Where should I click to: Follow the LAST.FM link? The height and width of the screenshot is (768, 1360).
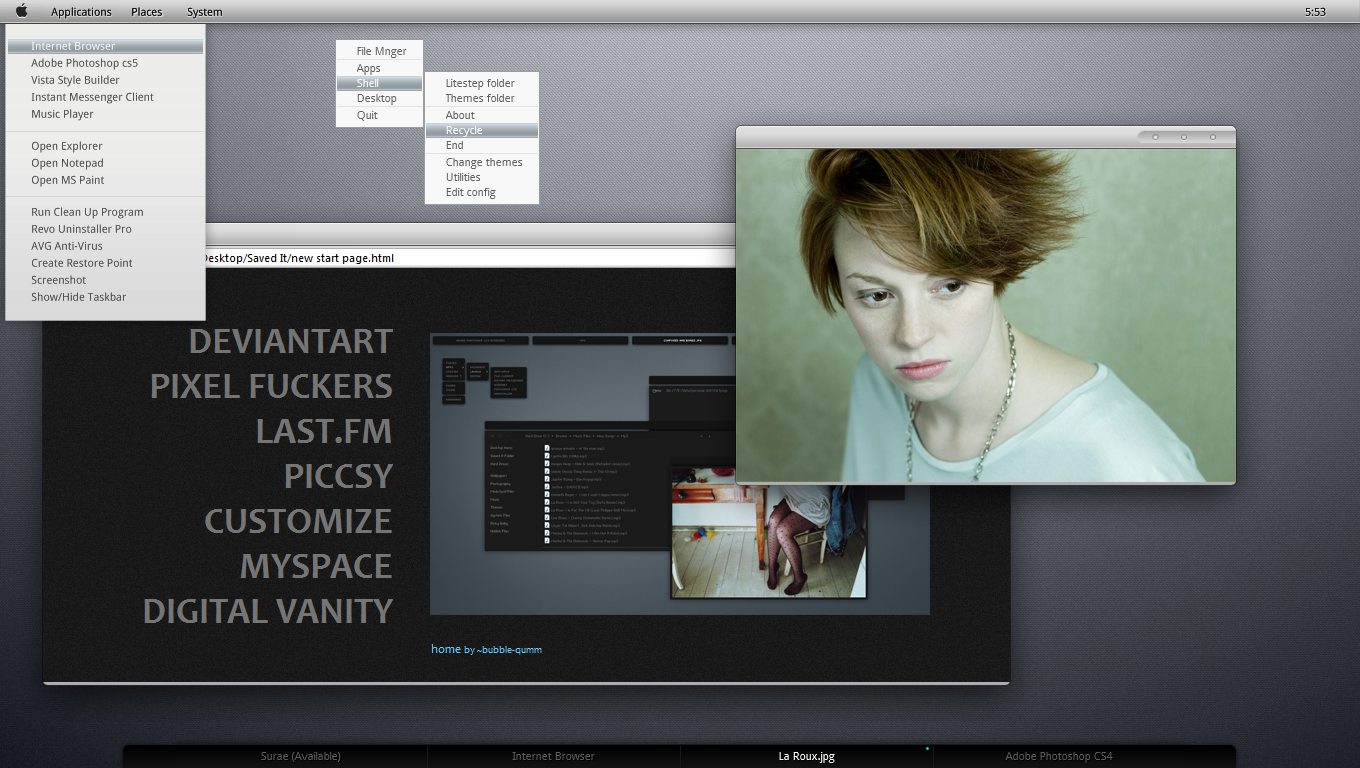pos(324,431)
